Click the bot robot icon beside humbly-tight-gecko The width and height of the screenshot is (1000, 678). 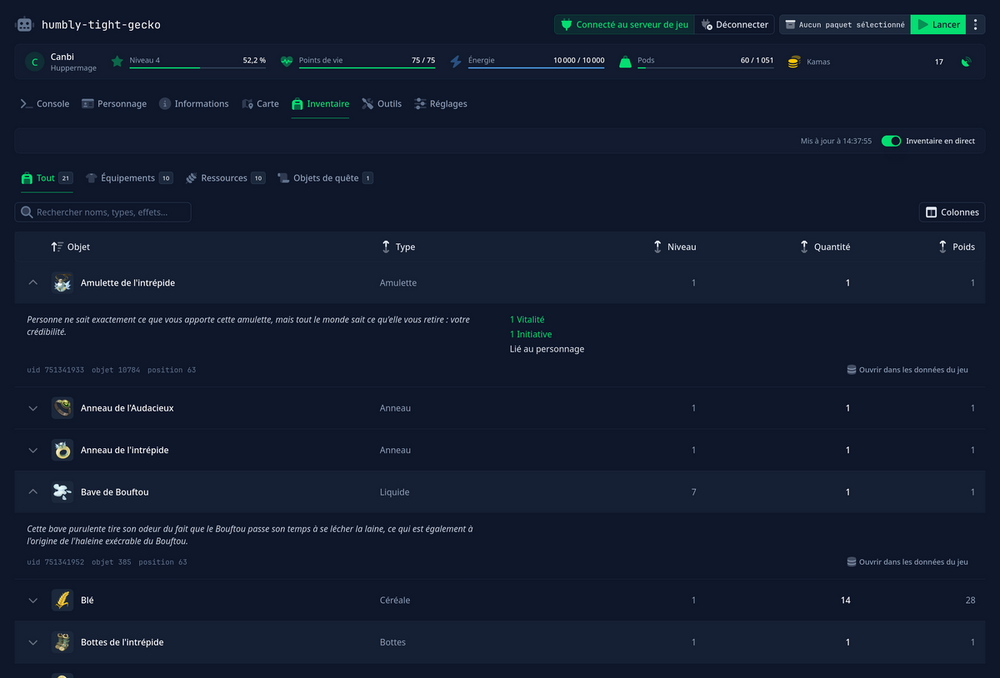pyautogui.click(x=24, y=25)
